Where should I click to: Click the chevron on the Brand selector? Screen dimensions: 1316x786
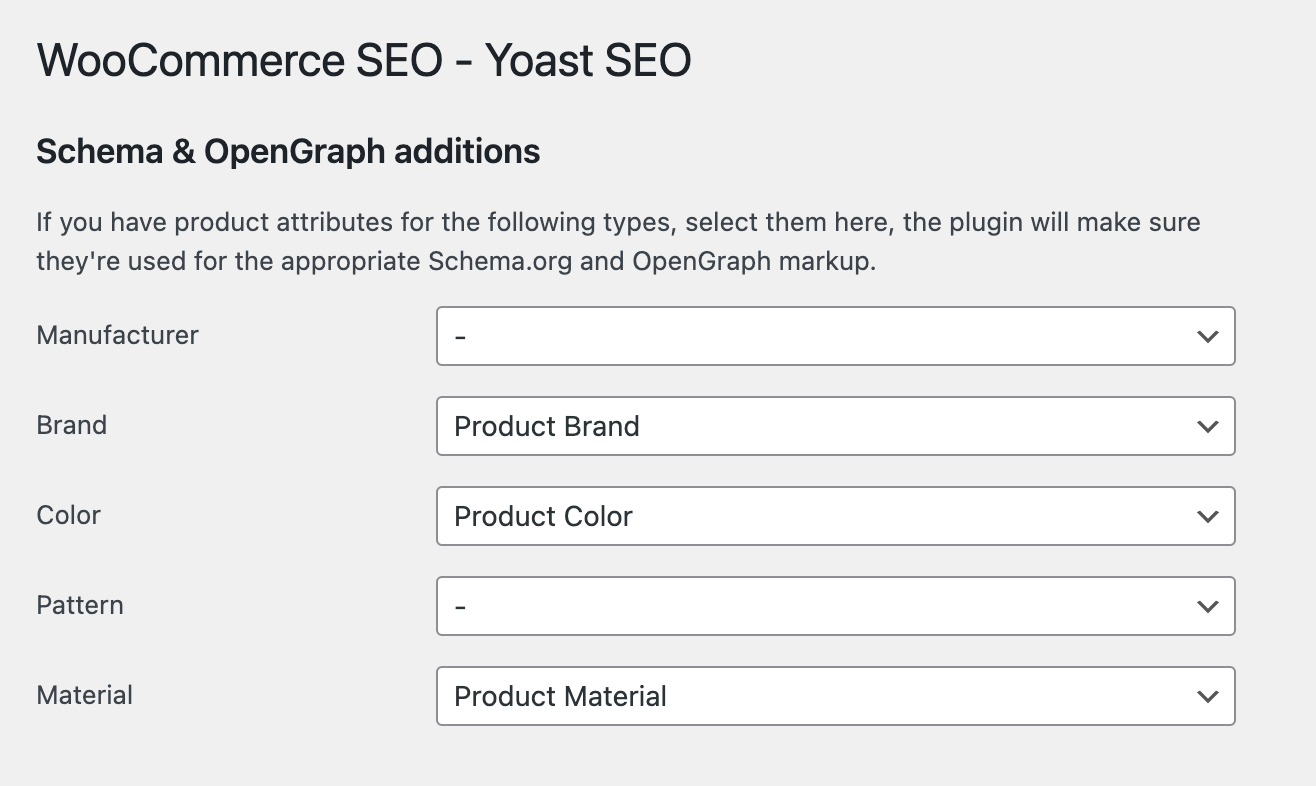click(1206, 426)
